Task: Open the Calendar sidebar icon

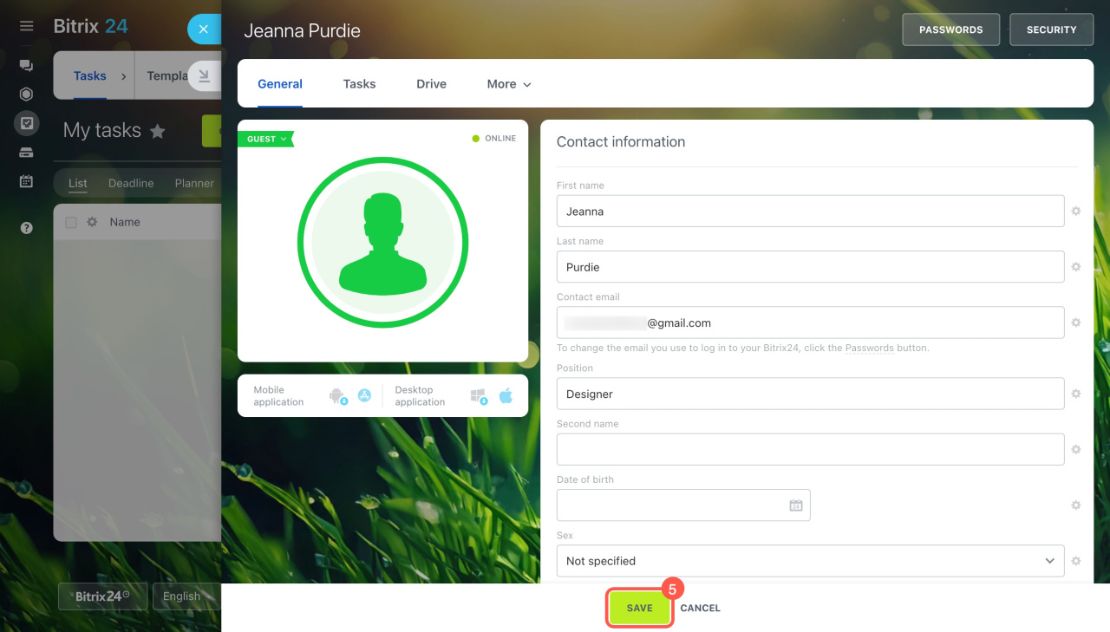Action: (x=26, y=181)
